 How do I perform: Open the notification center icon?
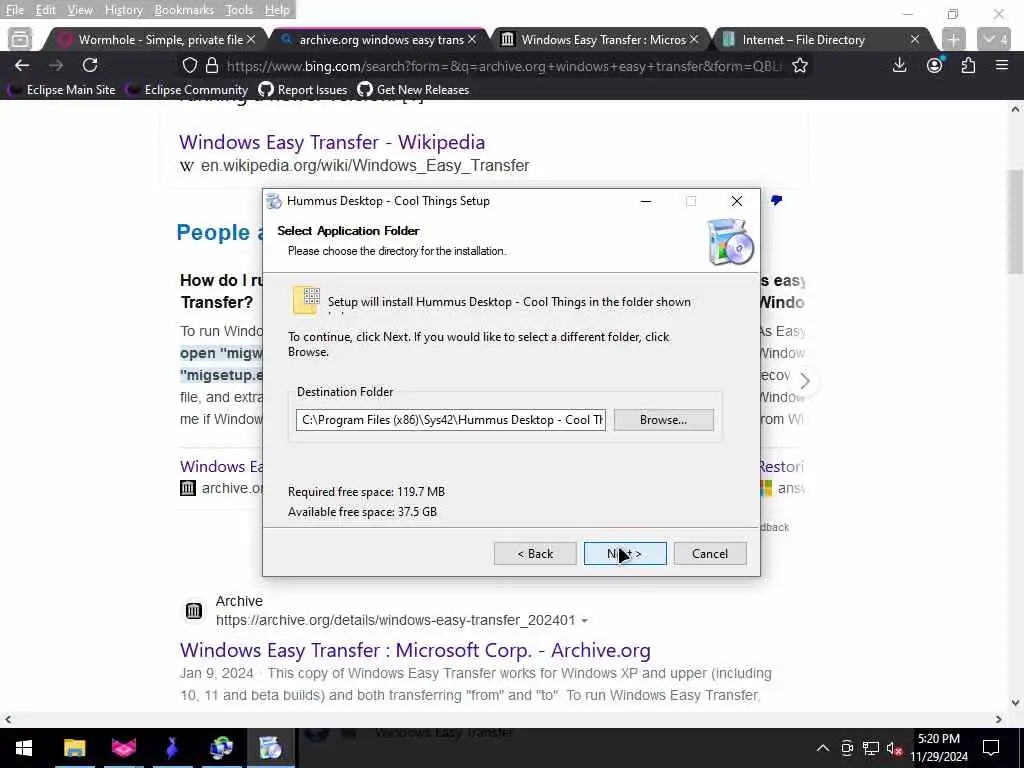[x=991, y=748]
